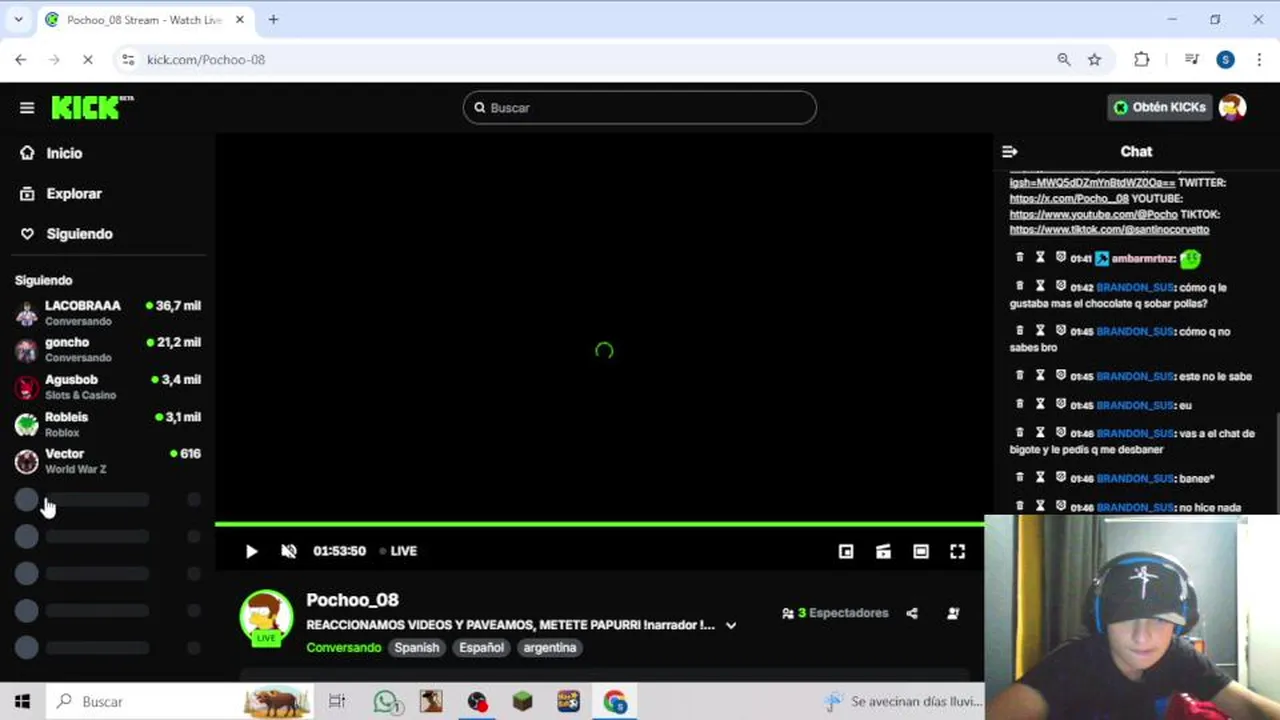Image resolution: width=1280 pixels, height=720 pixels.
Task: Open WhatsApp from the taskbar
Action: point(387,702)
